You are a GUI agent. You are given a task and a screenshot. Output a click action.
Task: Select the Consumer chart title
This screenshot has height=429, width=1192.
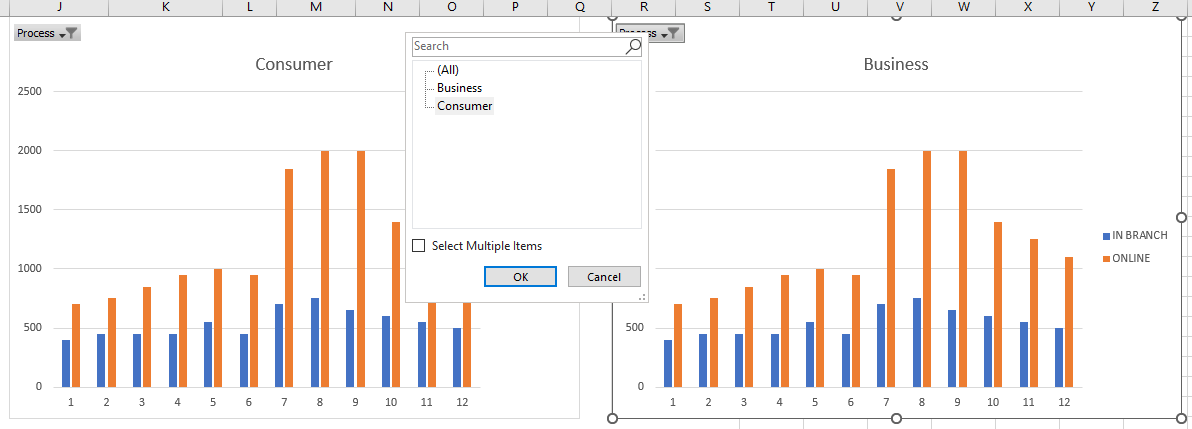293,64
